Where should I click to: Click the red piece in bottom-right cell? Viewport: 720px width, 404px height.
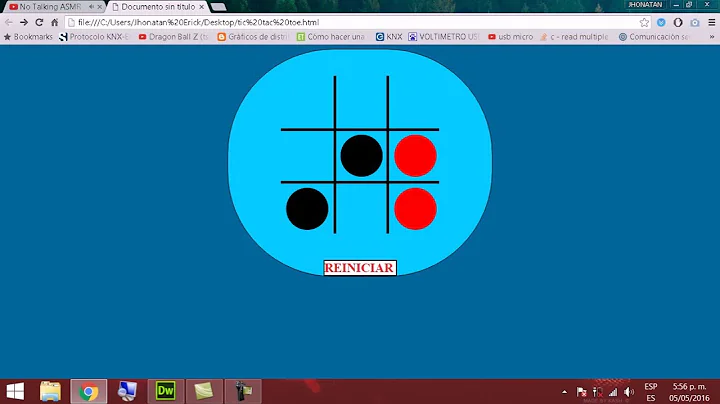(x=415, y=209)
